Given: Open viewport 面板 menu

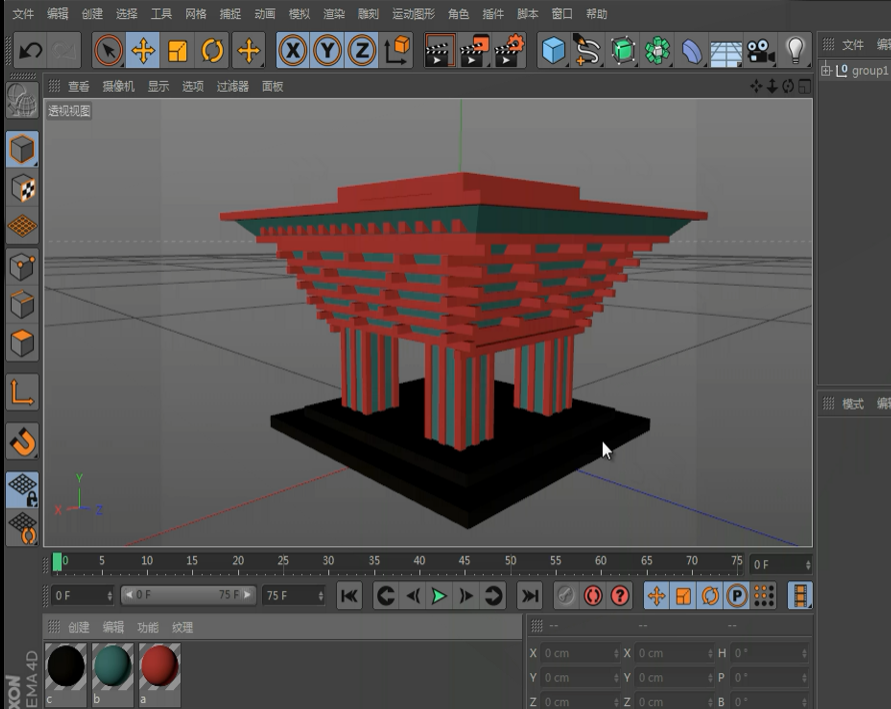Looking at the screenshot, I should tap(272, 86).
